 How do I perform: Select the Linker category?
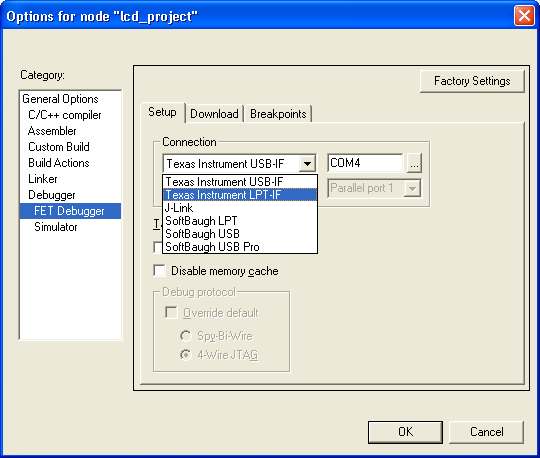click(x=43, y=179)
